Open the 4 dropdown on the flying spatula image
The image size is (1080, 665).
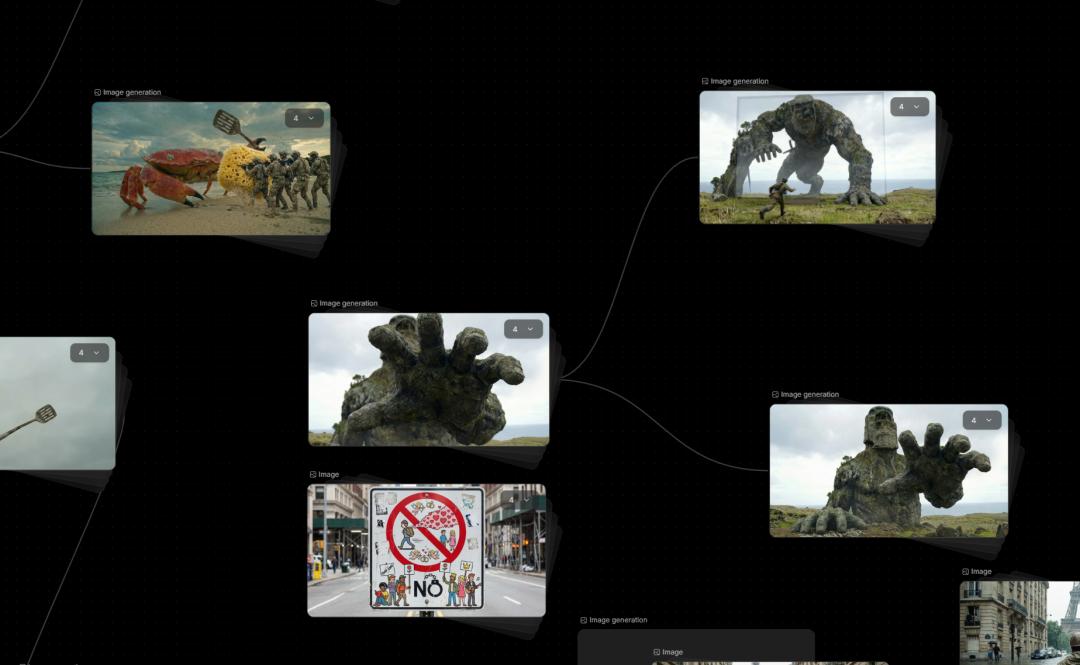point(89,353)
